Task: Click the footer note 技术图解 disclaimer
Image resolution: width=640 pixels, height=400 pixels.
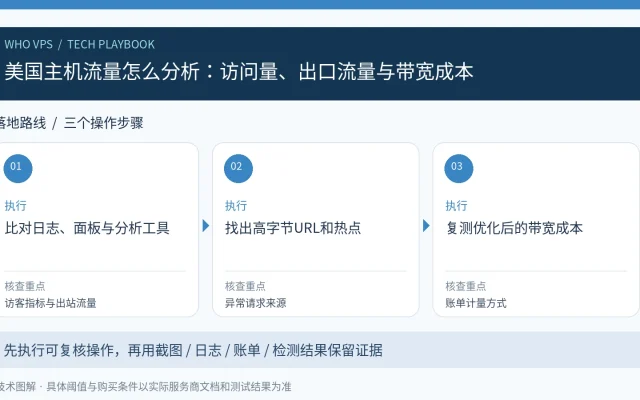Action: tap(145, 387)
